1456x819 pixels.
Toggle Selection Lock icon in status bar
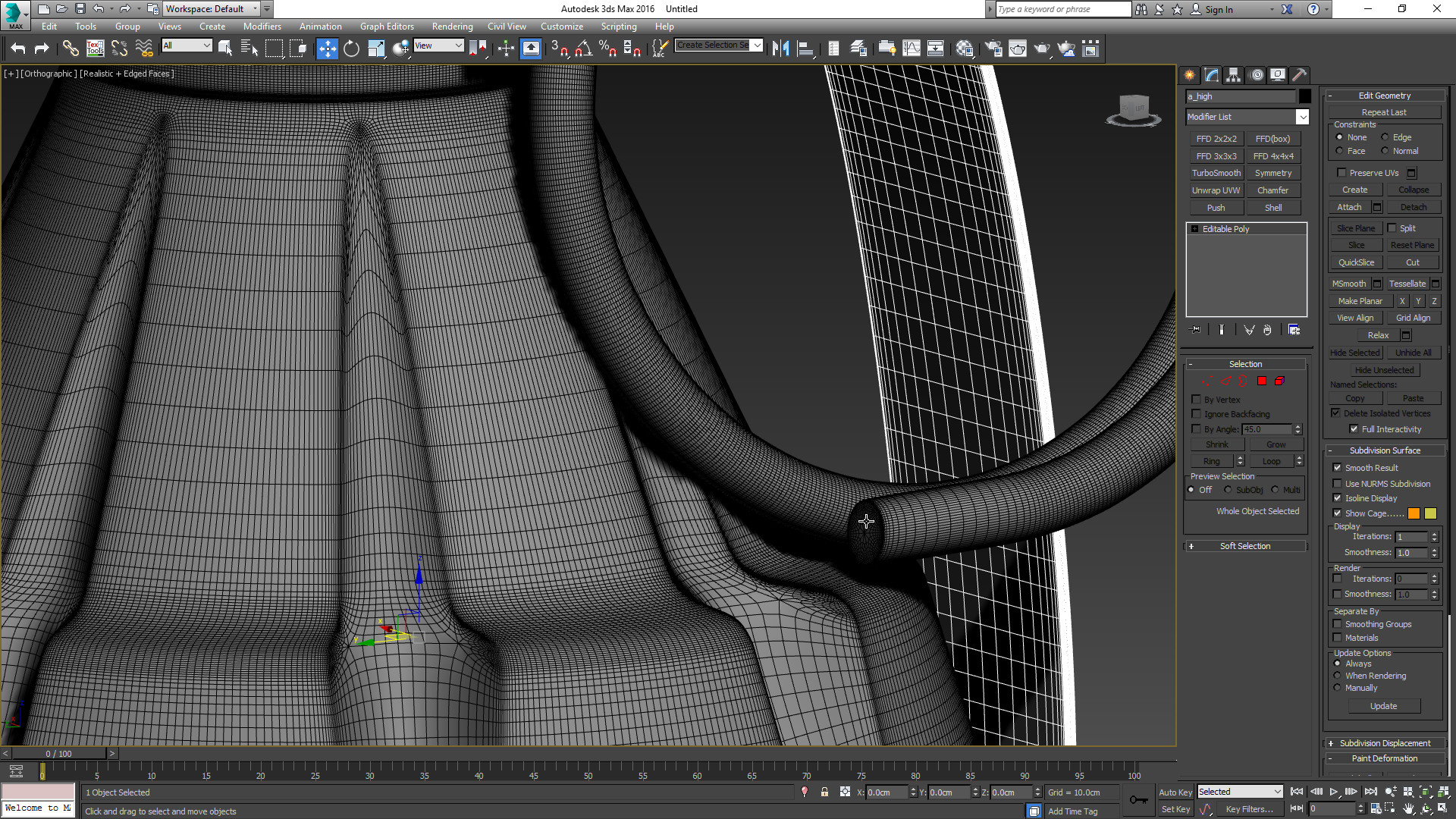tap(824, 792)
